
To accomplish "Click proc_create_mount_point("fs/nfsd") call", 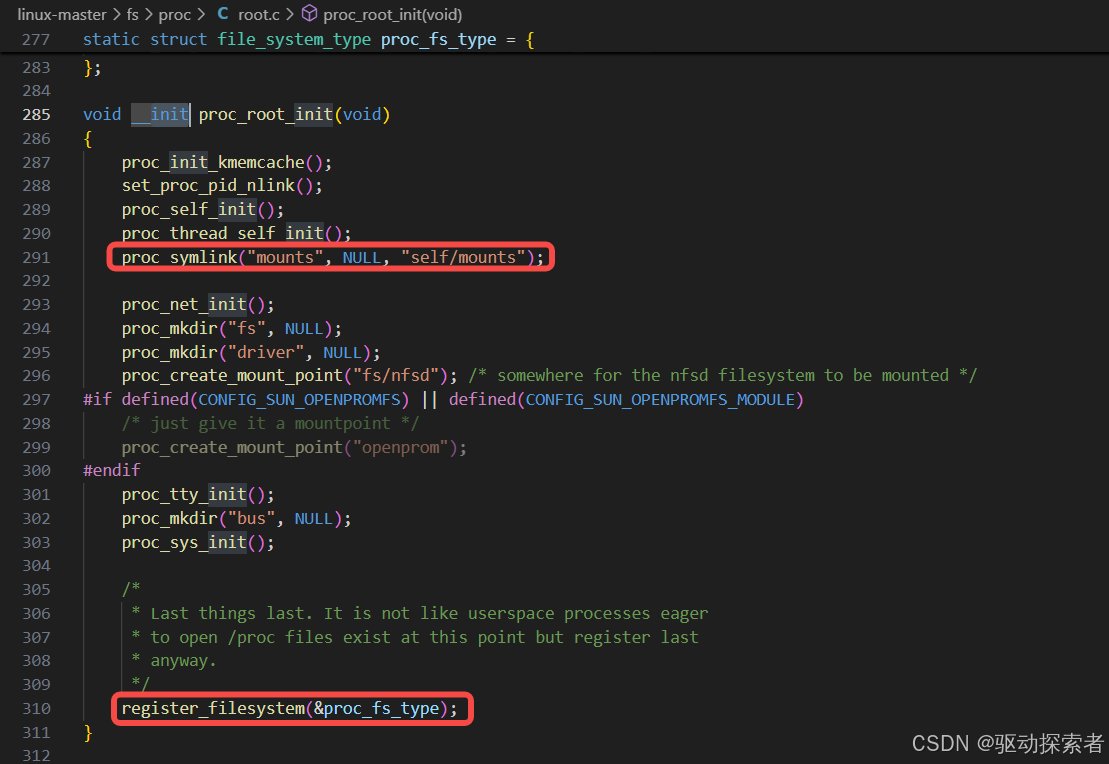I will [x=289, y=376].
